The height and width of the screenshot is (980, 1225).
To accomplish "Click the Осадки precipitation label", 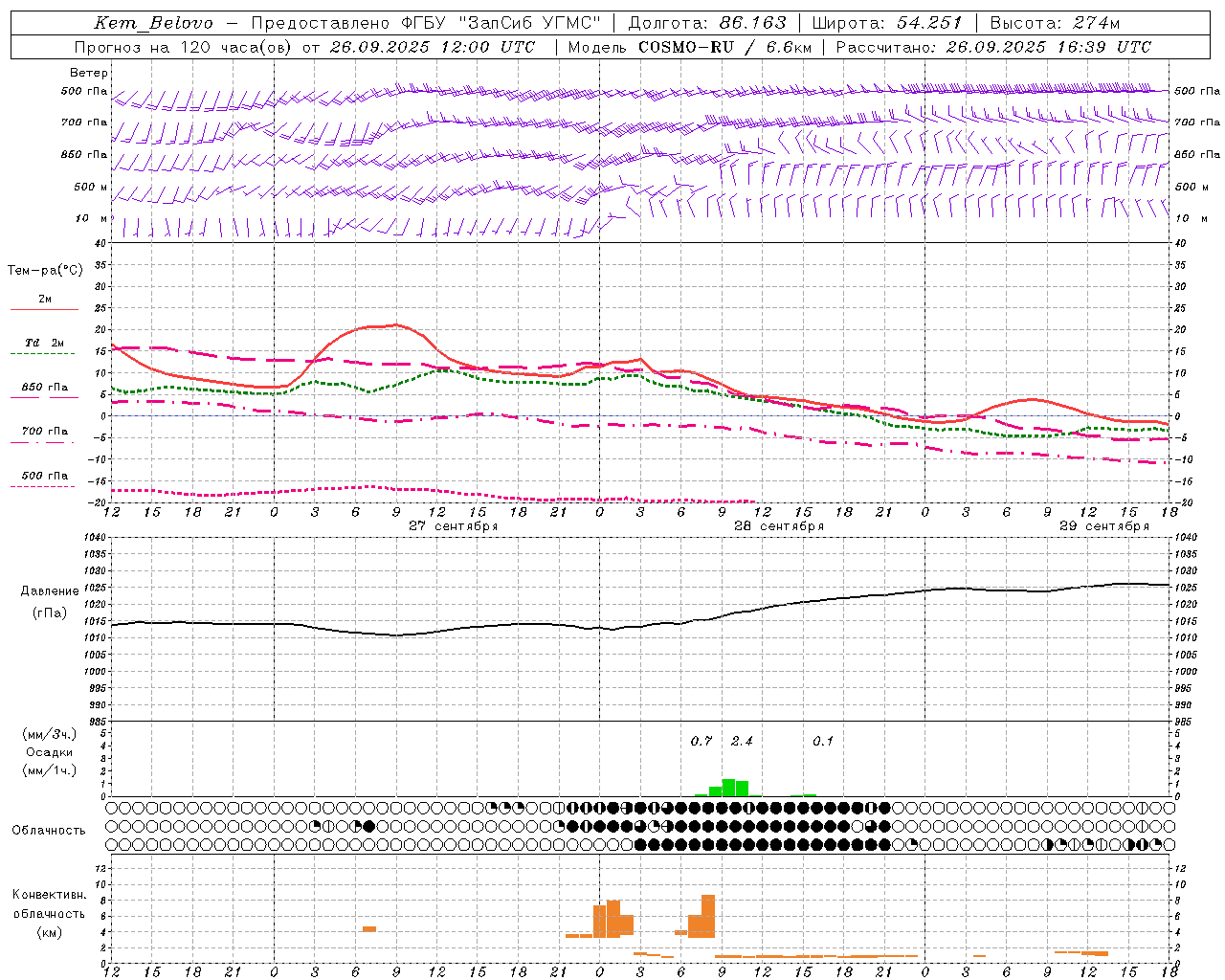I will [50, 752].
